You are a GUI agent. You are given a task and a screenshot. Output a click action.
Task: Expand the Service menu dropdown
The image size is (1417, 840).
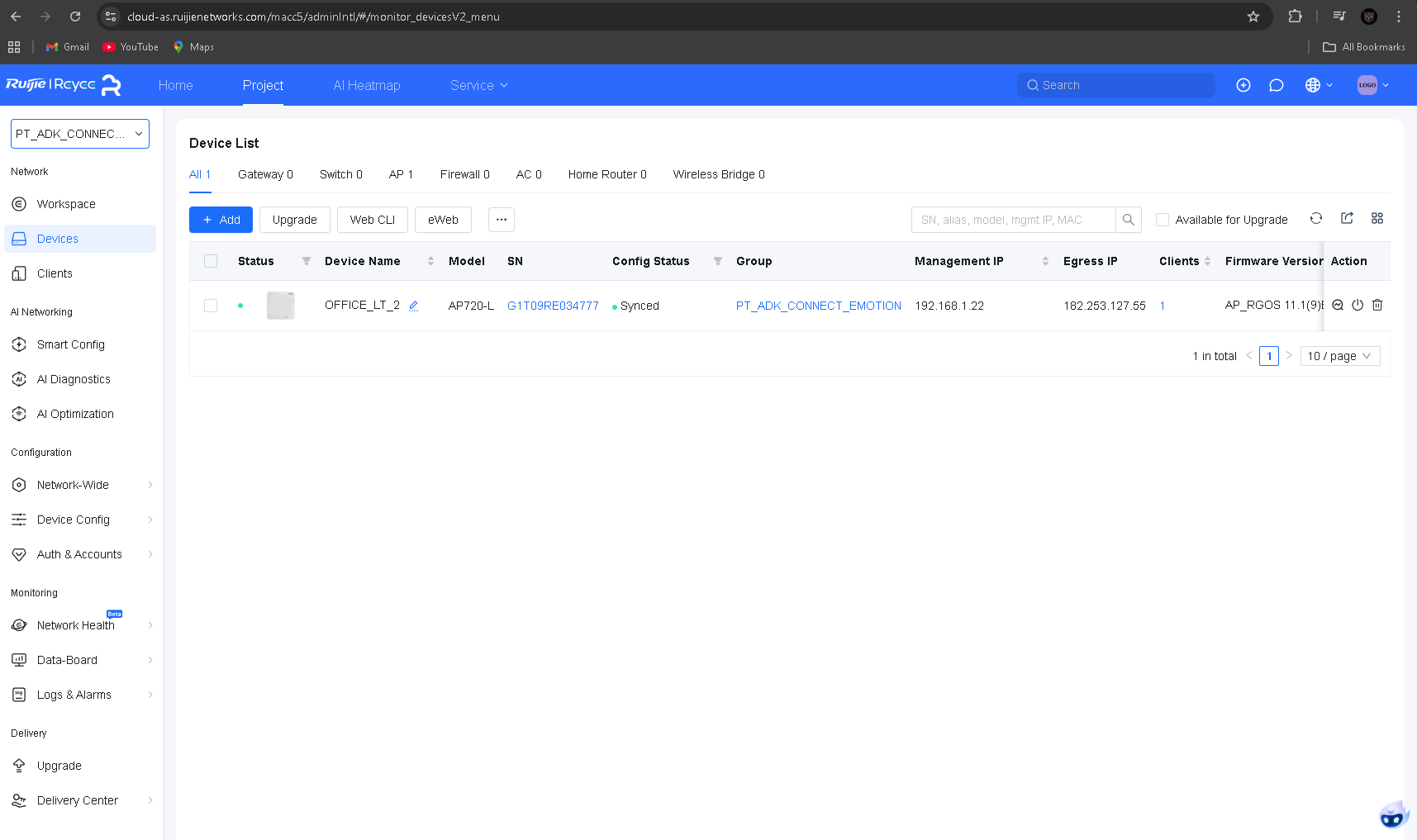(479, 86)
